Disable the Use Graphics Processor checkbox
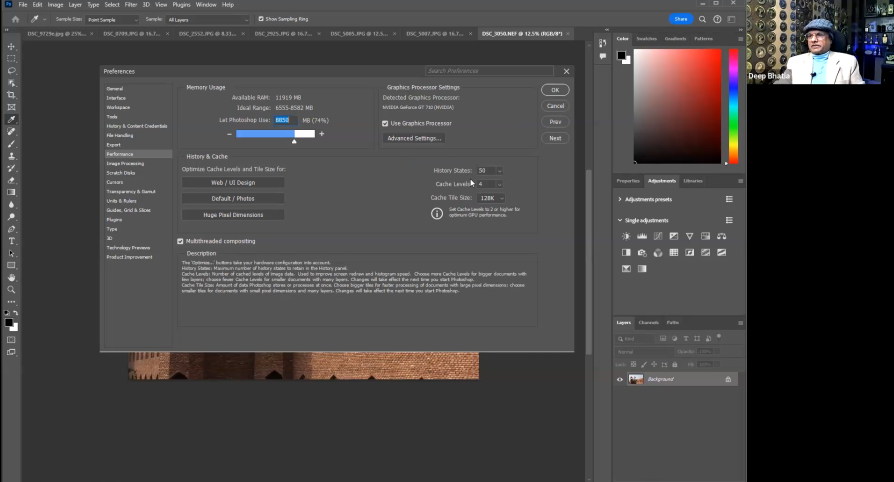 pos(385,123)
